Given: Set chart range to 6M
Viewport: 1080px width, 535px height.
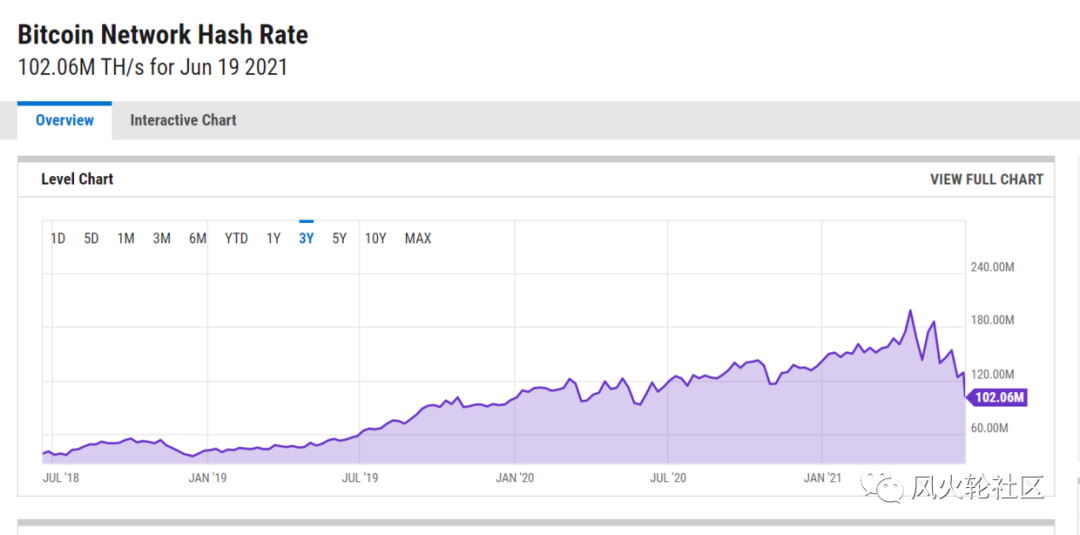Looking at the screenshot, I should pyautogui.click(x=198, y=239).
